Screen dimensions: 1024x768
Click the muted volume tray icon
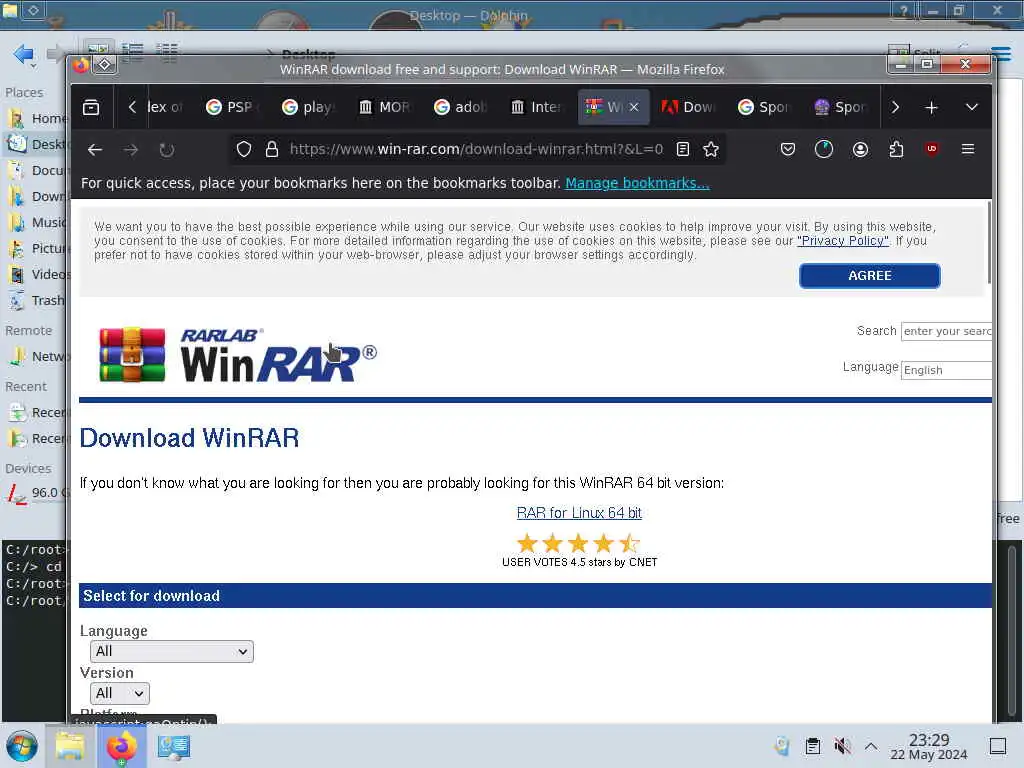click(x=842, y=746)
